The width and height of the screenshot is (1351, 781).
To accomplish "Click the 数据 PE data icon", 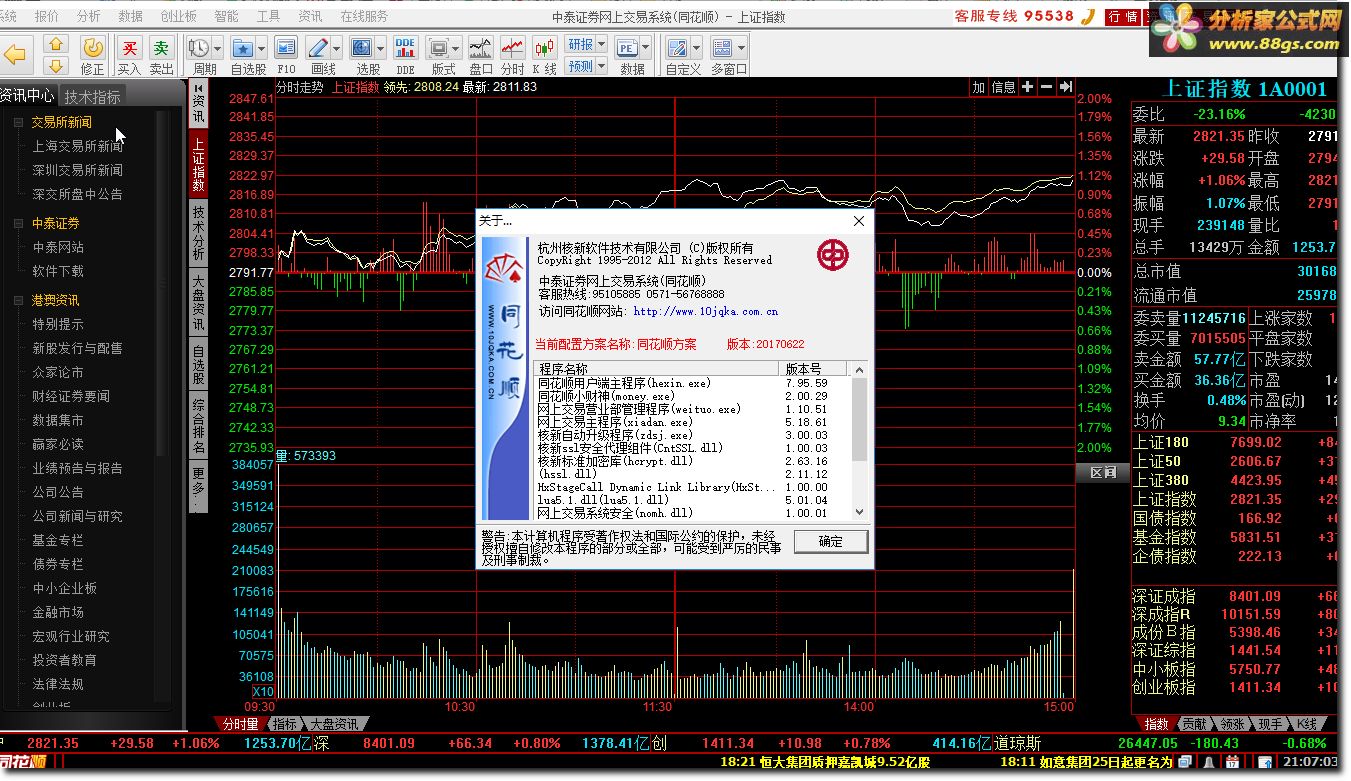I will pyautogui.click(x=627, y=48).
